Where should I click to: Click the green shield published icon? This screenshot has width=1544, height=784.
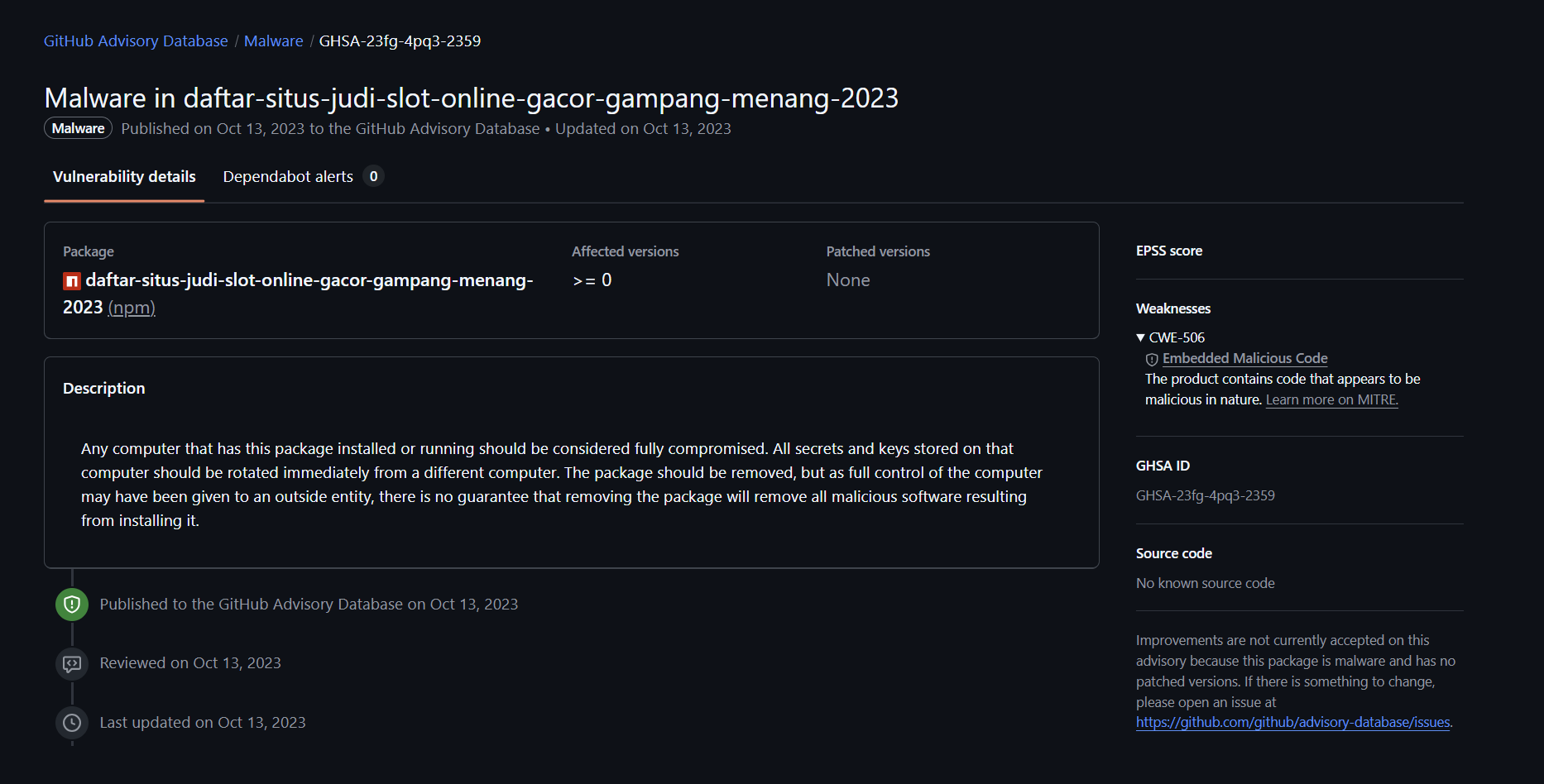click(72, 605)
